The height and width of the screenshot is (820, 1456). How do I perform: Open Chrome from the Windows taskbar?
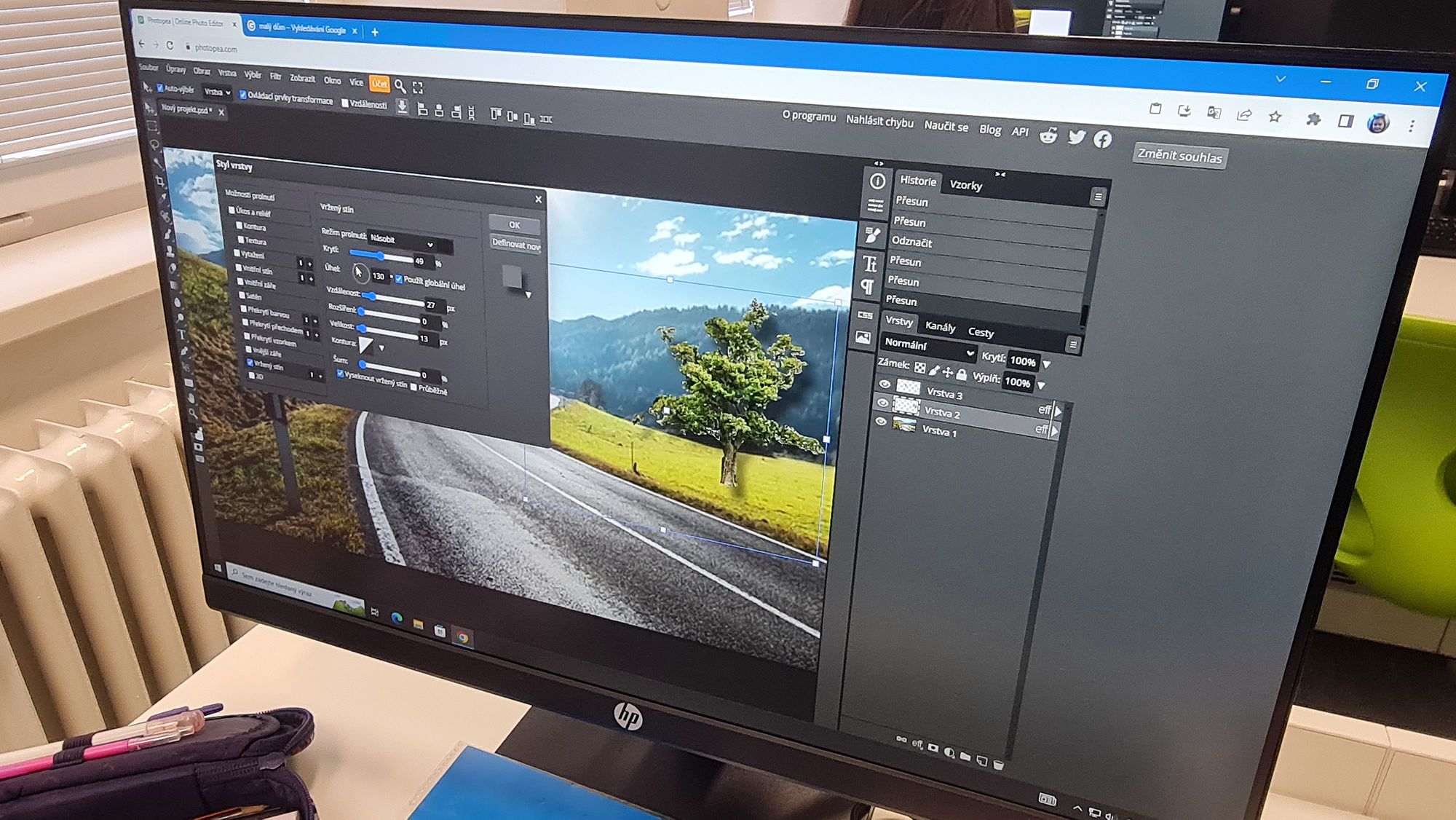pos(462,637)
